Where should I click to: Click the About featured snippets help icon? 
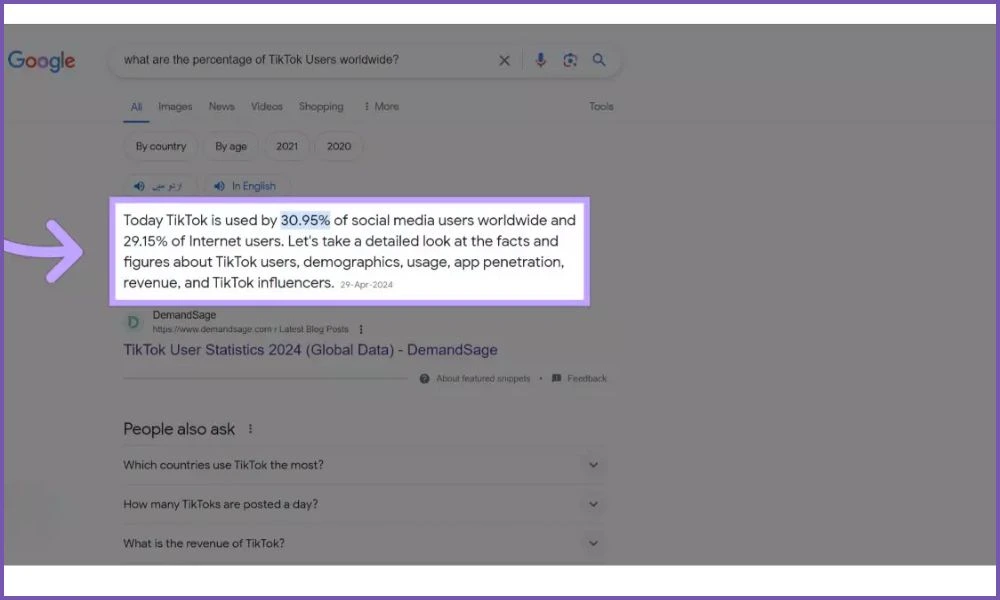click(425, 379)
